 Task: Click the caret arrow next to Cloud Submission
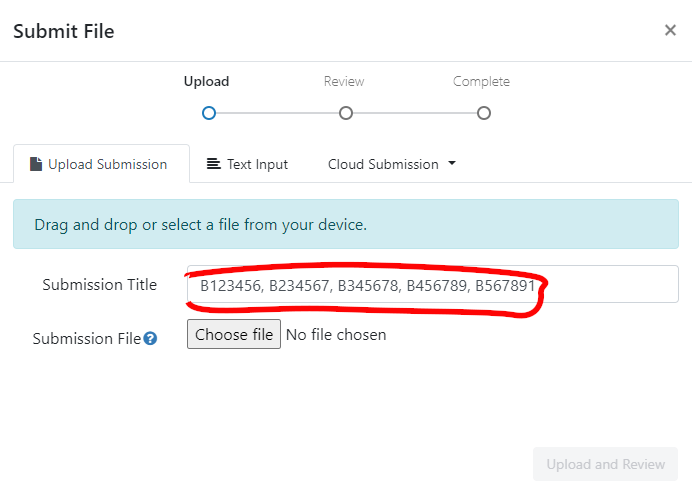click(452, 163)
